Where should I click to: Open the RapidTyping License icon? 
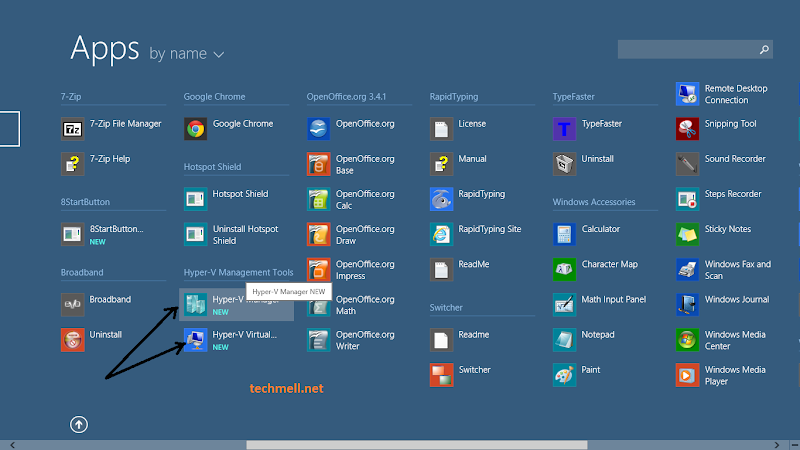(x=441, y=129)
